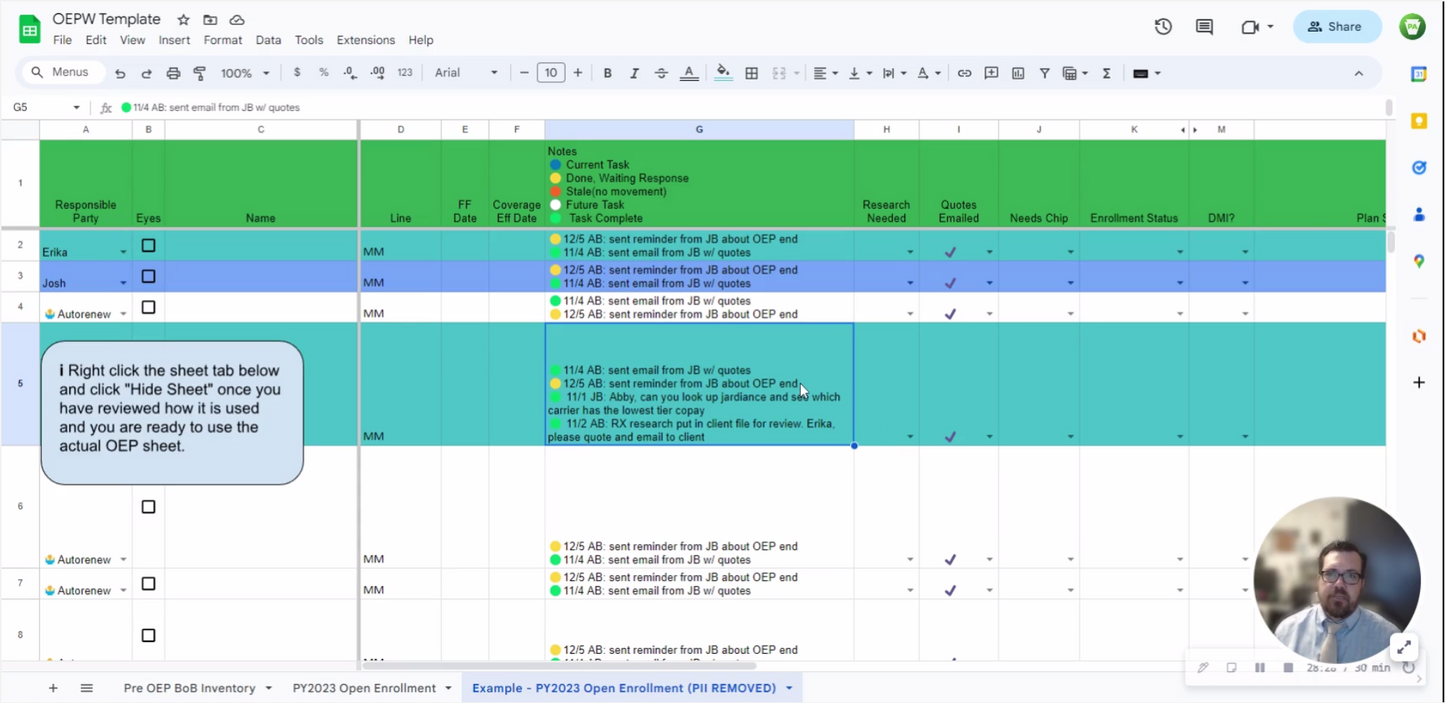Tick the Eyes checkbox in row 7
Image resolution: width=1445 pixels, height=703 pixels.
tap(148, 584)
